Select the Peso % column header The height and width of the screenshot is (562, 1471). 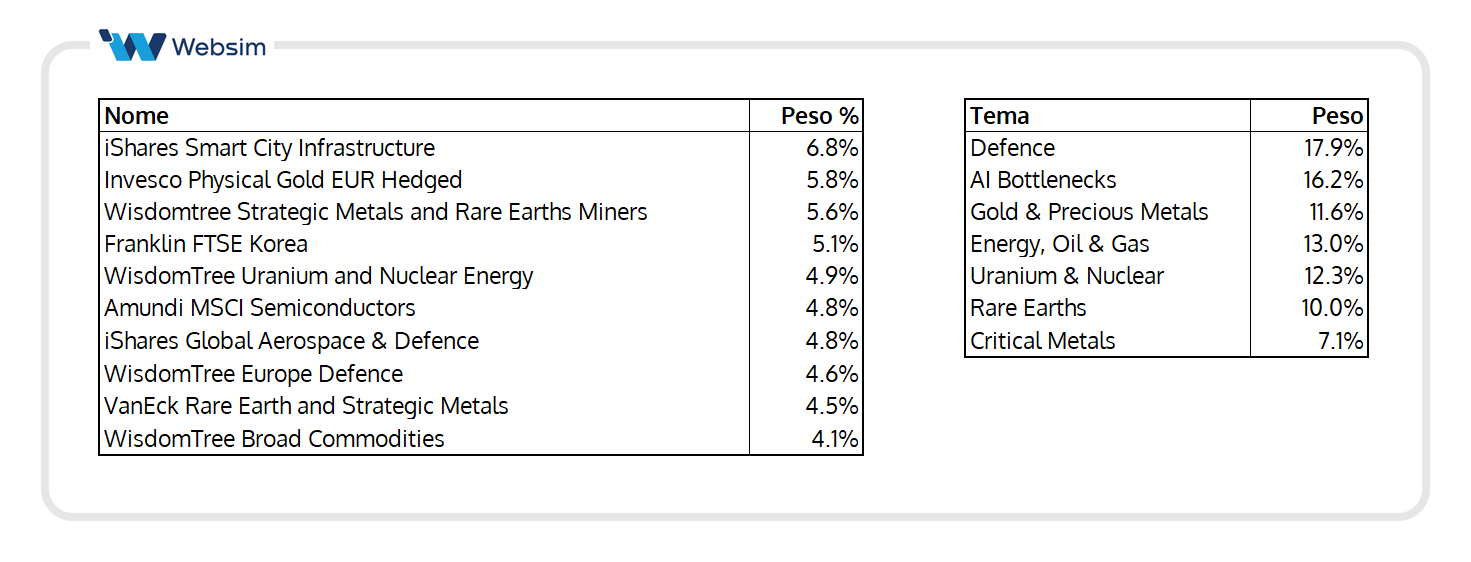pyautogui.click(x=819, y=116)
